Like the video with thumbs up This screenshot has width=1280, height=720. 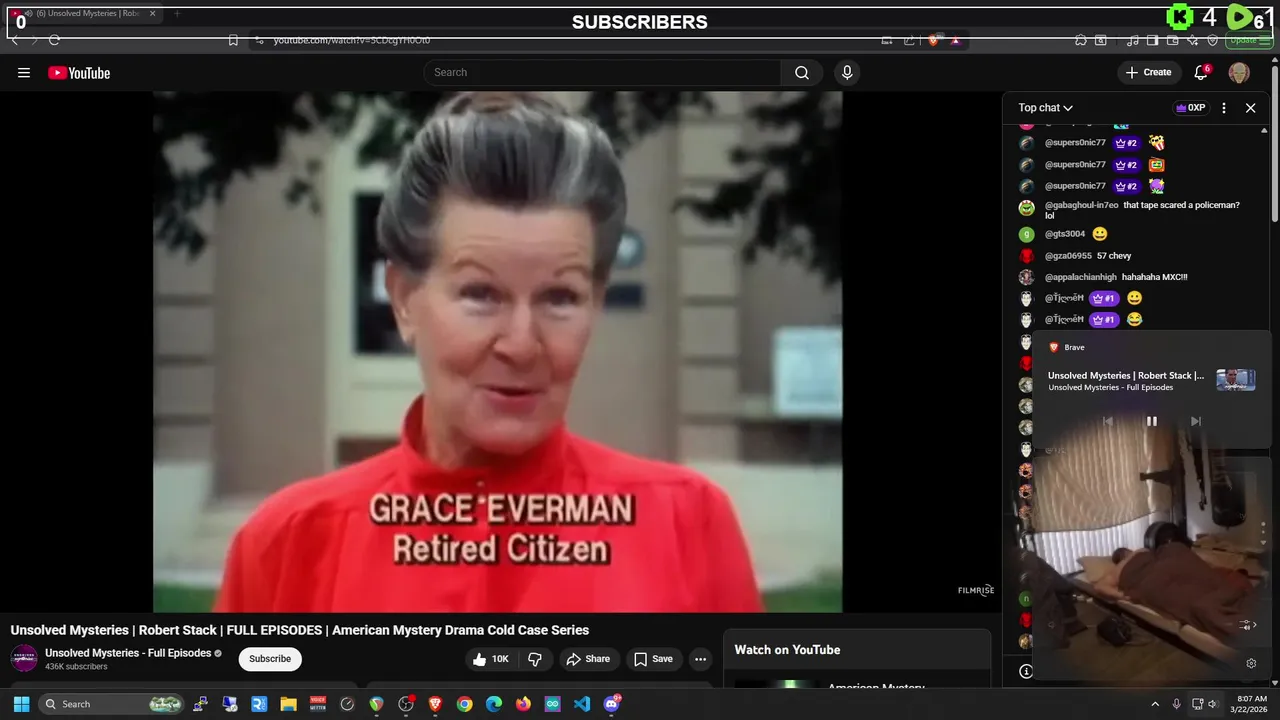pos(490,659)
